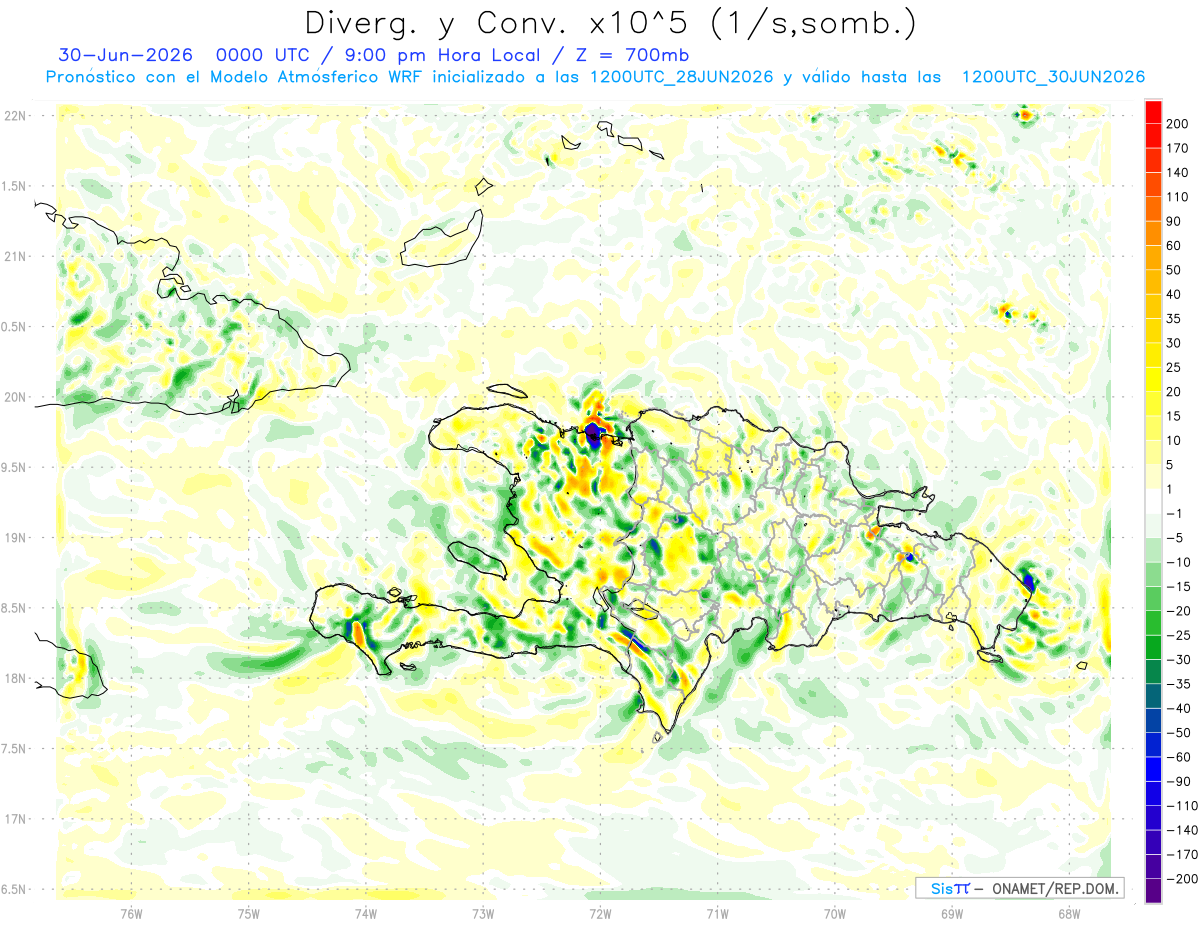
Task: Click the colorbar value "35"
Action: 1174,319
